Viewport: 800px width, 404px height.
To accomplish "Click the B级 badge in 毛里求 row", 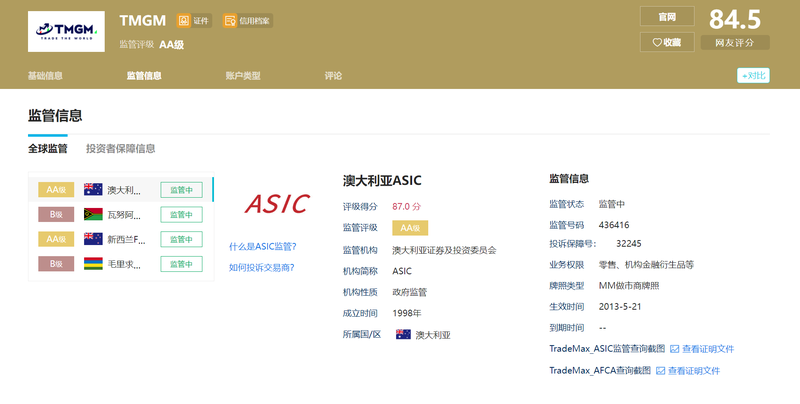I will (56, 264).
